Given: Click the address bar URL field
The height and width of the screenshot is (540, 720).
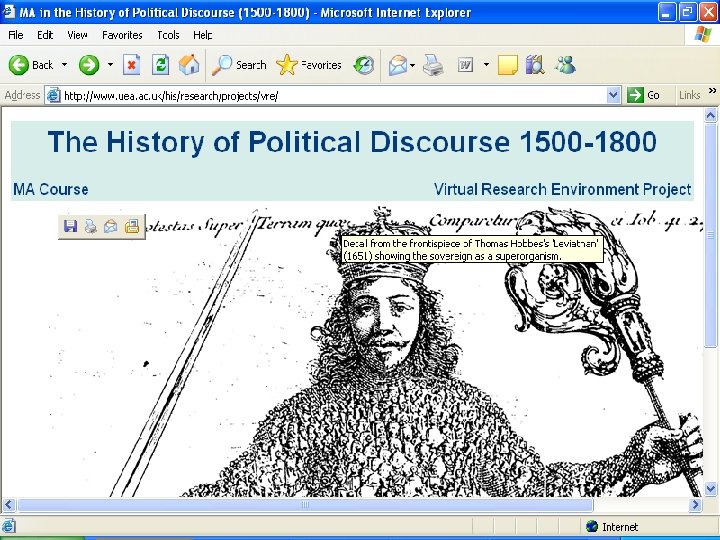Looking at the screenshot, I should [x=333, y=96].
